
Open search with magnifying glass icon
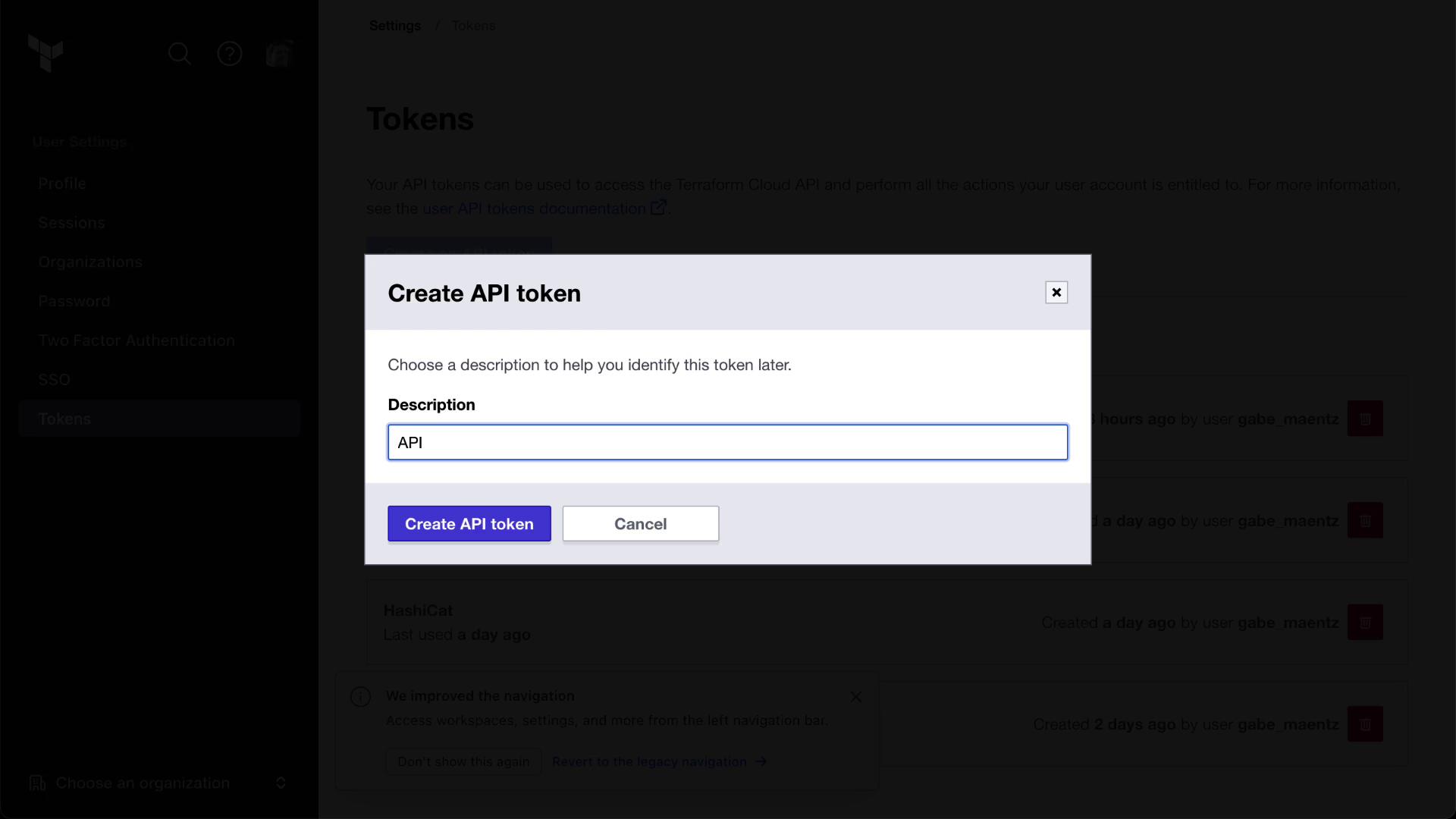pyautogui.click(x=180, y=54)
